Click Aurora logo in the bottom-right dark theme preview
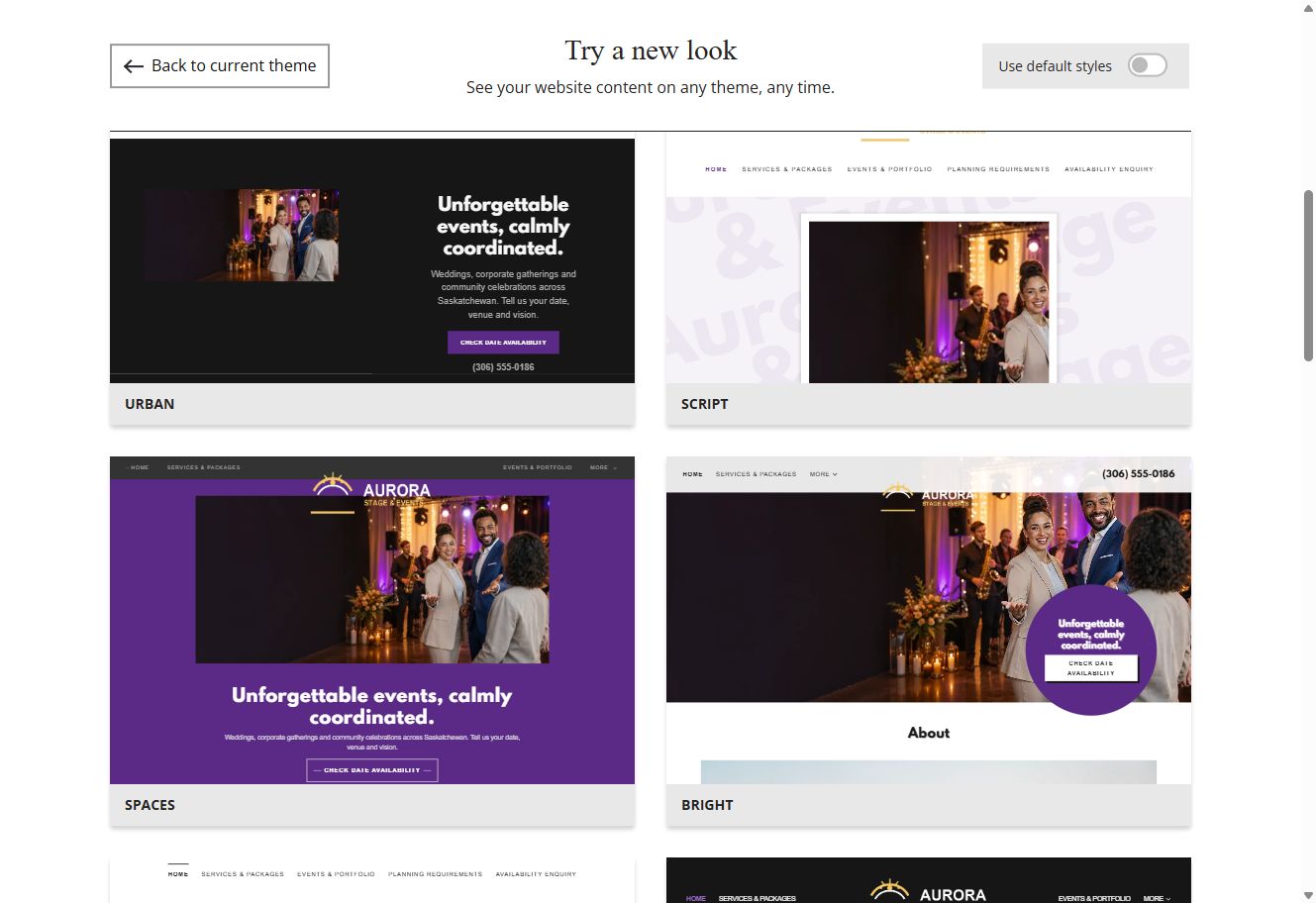 (929, 891)
